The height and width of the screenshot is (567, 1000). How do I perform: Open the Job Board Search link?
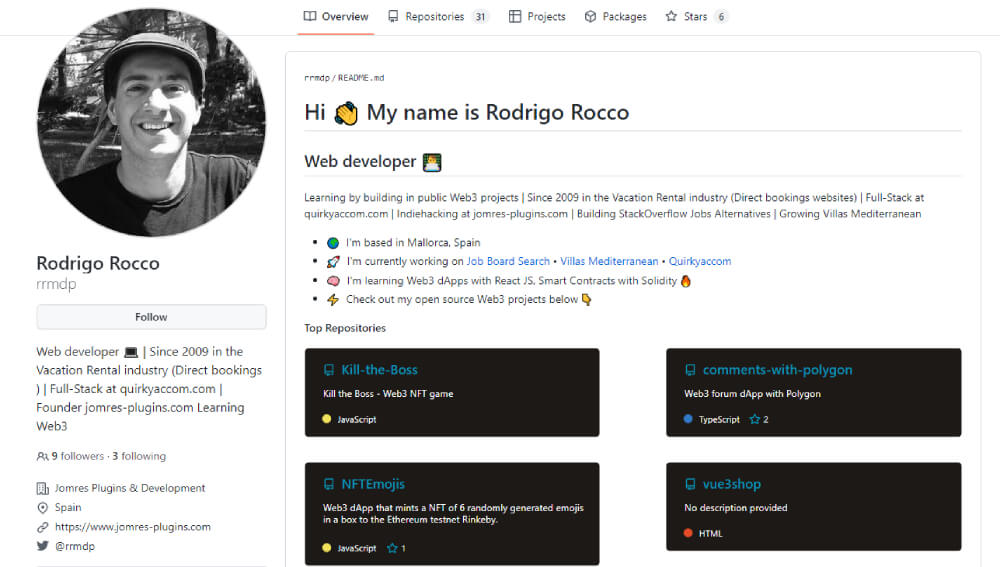coord(508,261)
